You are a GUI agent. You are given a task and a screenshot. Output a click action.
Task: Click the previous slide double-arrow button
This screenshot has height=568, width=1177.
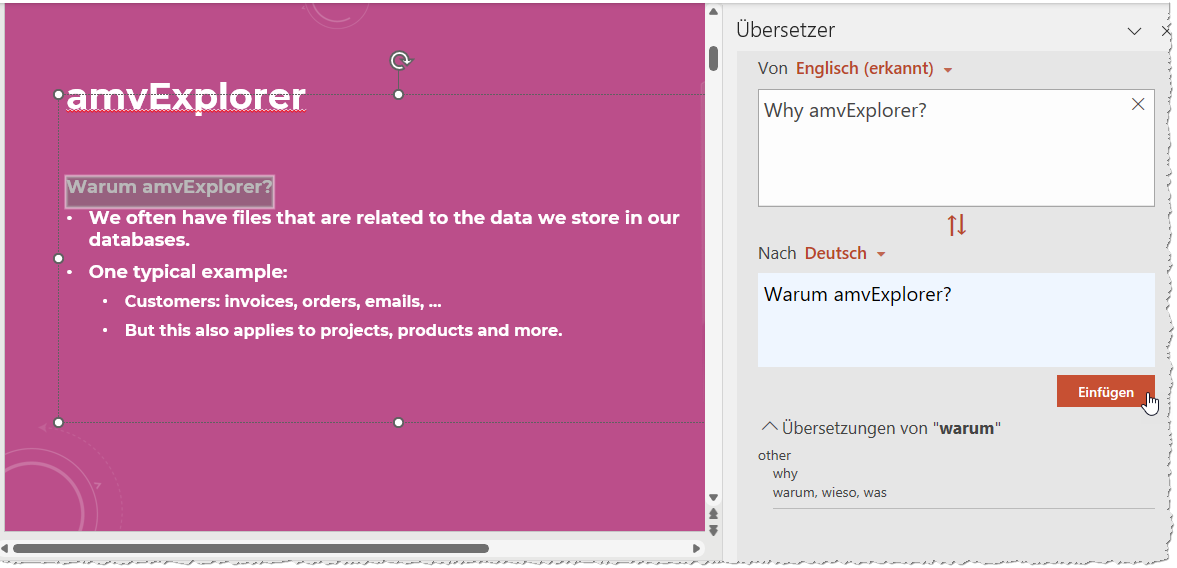pos(714,514)
